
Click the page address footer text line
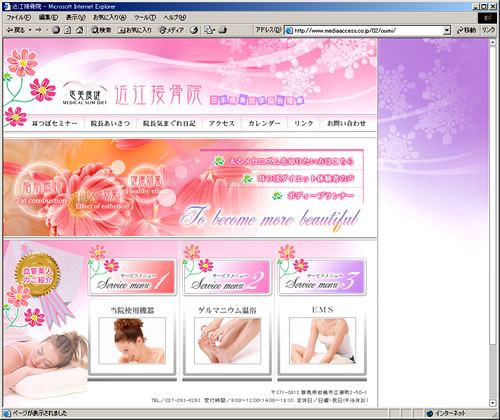[x=319, y=392]
